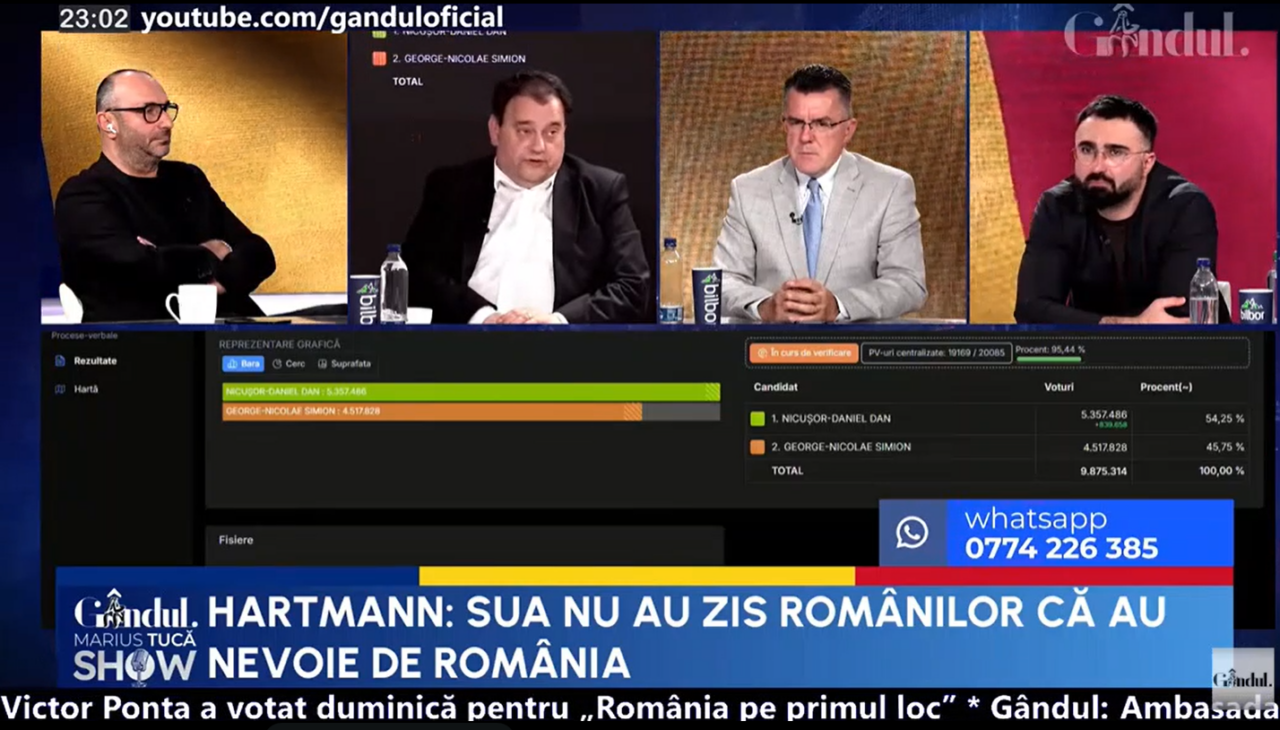Click the Marius Tucă Show logo

[x=136, y=640]
